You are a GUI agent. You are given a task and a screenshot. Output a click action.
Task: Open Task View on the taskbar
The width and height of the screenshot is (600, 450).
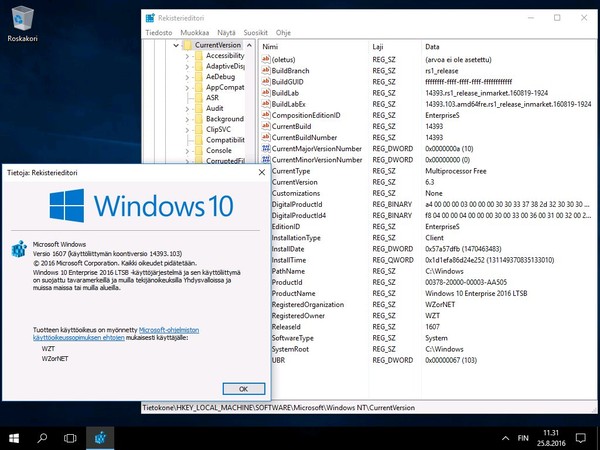coord(70,438)
